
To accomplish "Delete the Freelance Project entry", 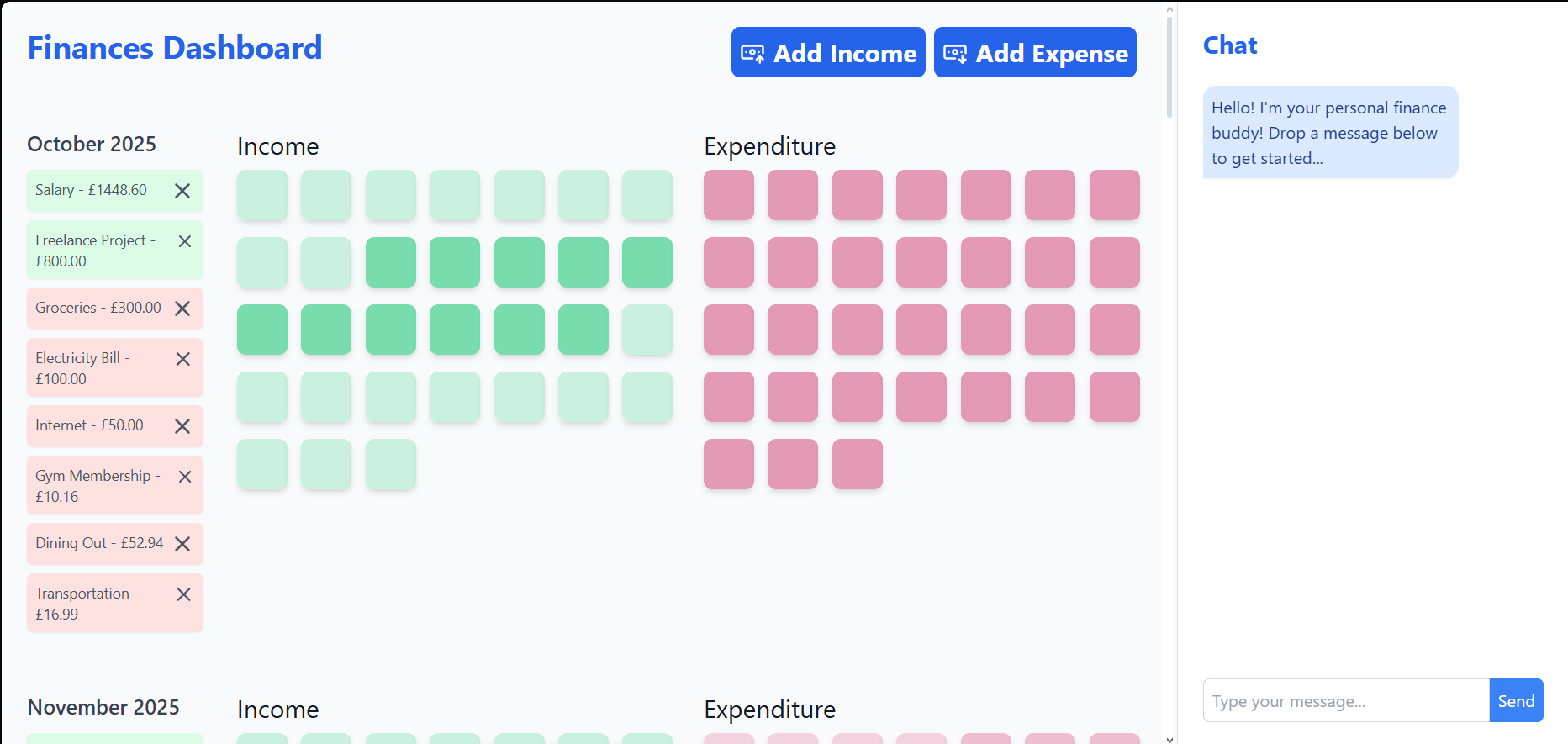I will tap(185, 241).
